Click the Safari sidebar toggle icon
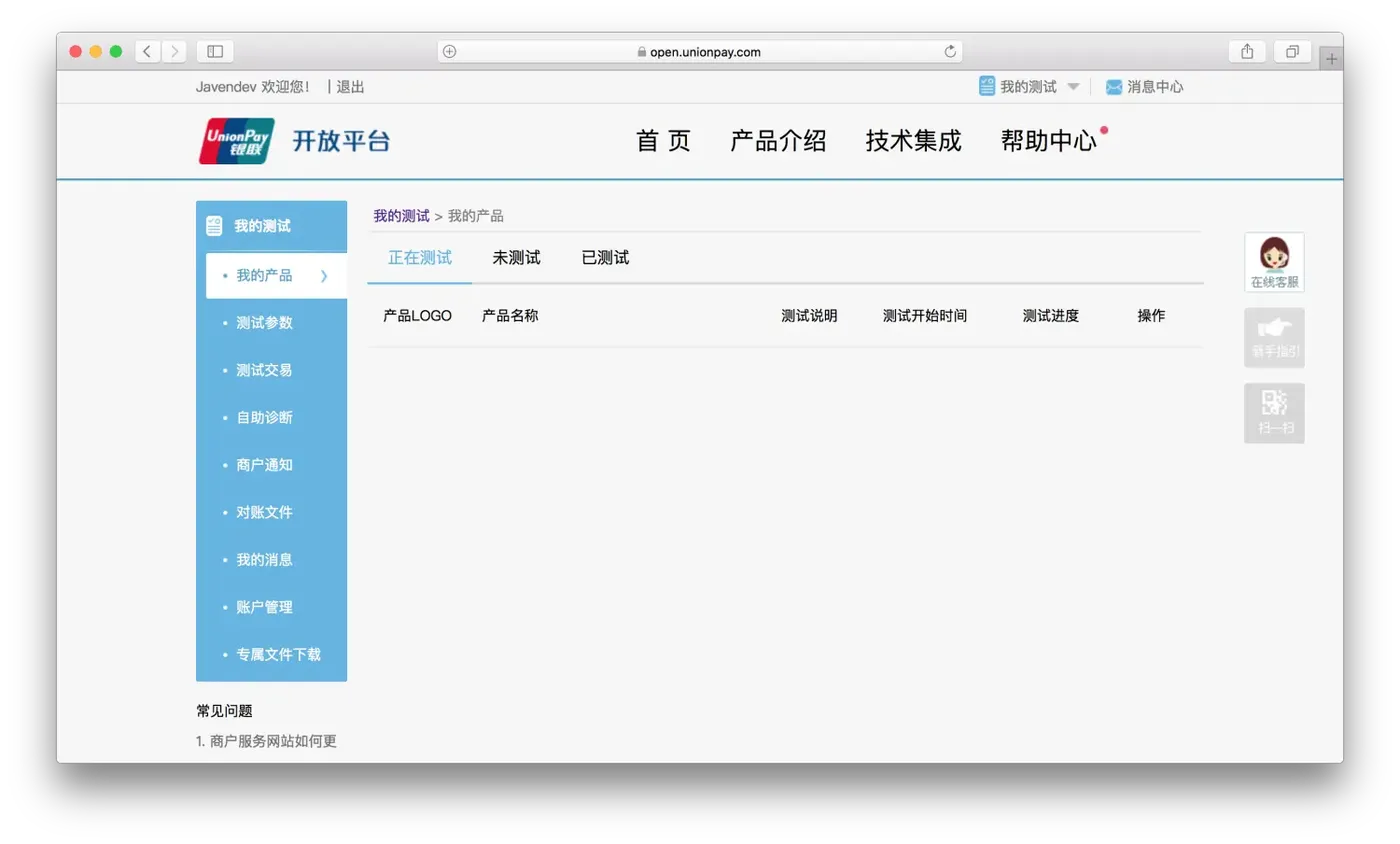This screenshot has width=1400, height=844. click(213, 51)
